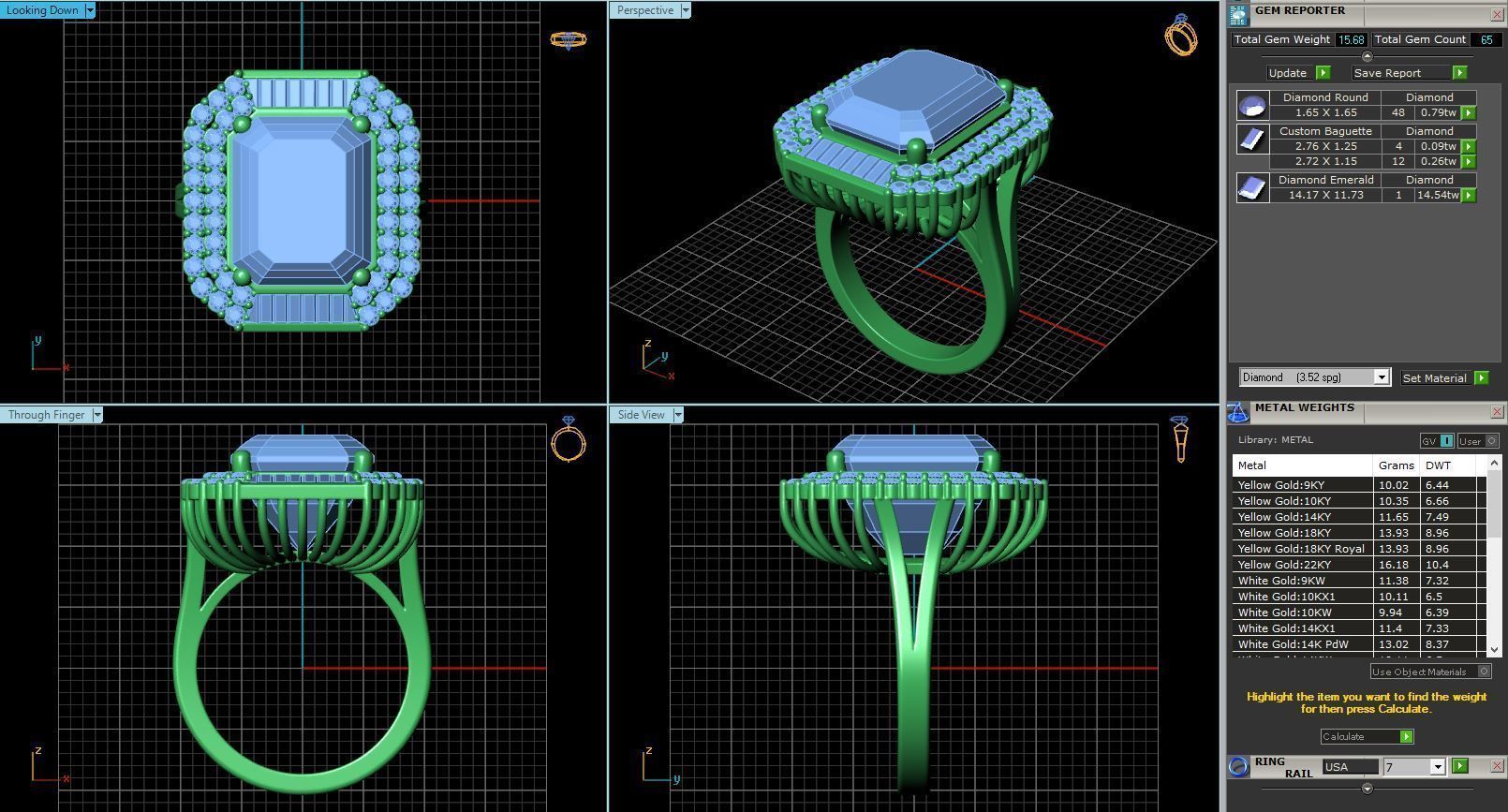Open the Side View viewport dropdown arrow
The image size is (1508, 812).
coord(677,415)
